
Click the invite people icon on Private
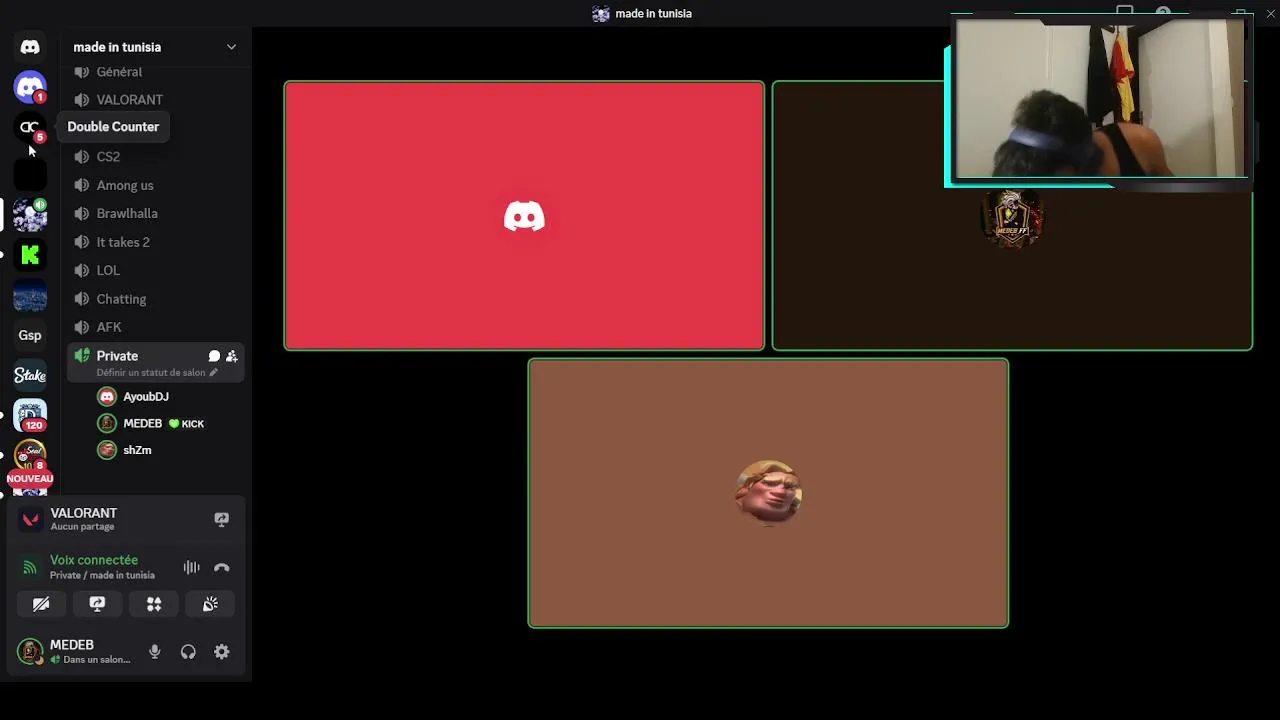pos(232,356)
